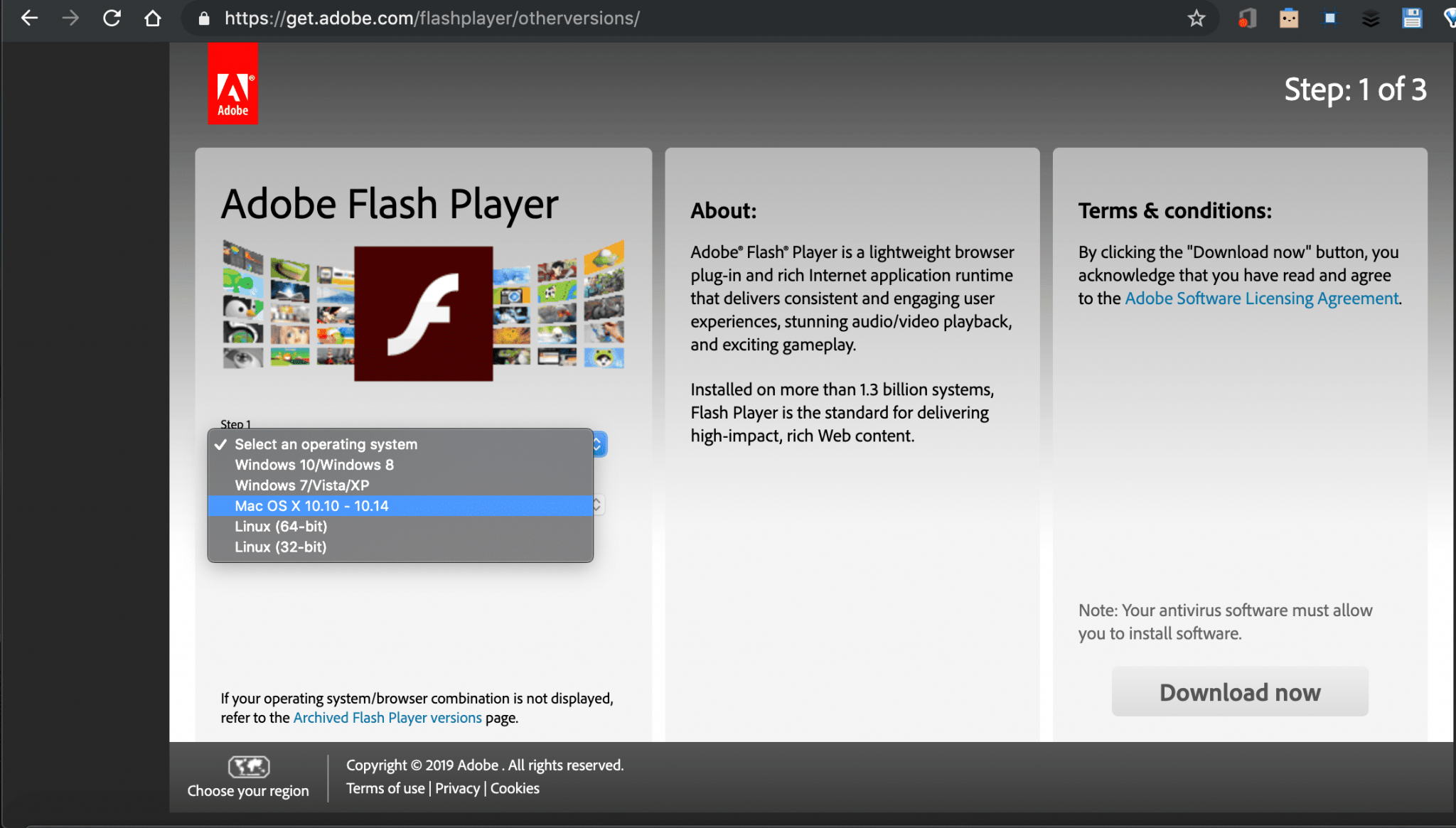Image resolution: width=1456 pixels, height=828 pixels.
Task: Click the Archived Flash Player versions link
Action: tap(388, 717)
